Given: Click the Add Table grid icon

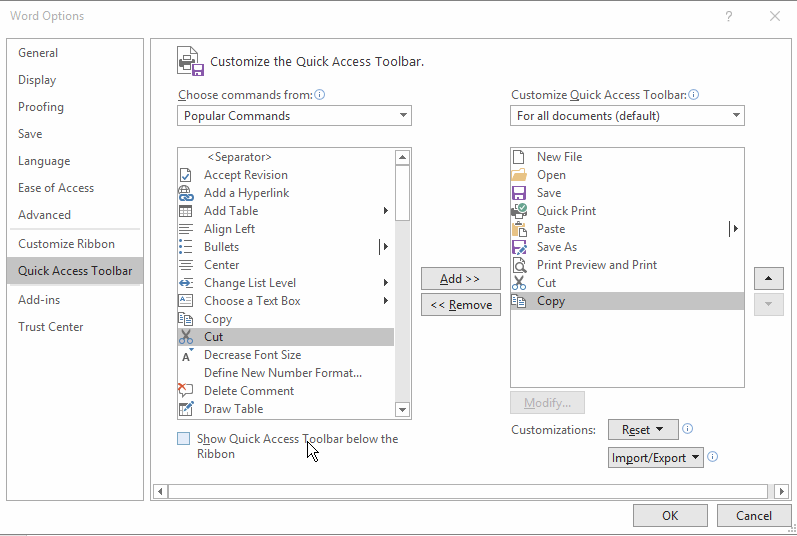Looking at the screenshot, I should coord(186,211).
